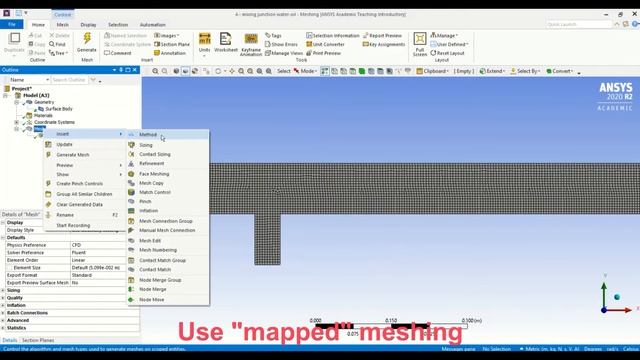Image resolution: width=640 pixels, height=360 pixels.
Task: Choose Refinement in submenu
Action: (x=168, y=163)
